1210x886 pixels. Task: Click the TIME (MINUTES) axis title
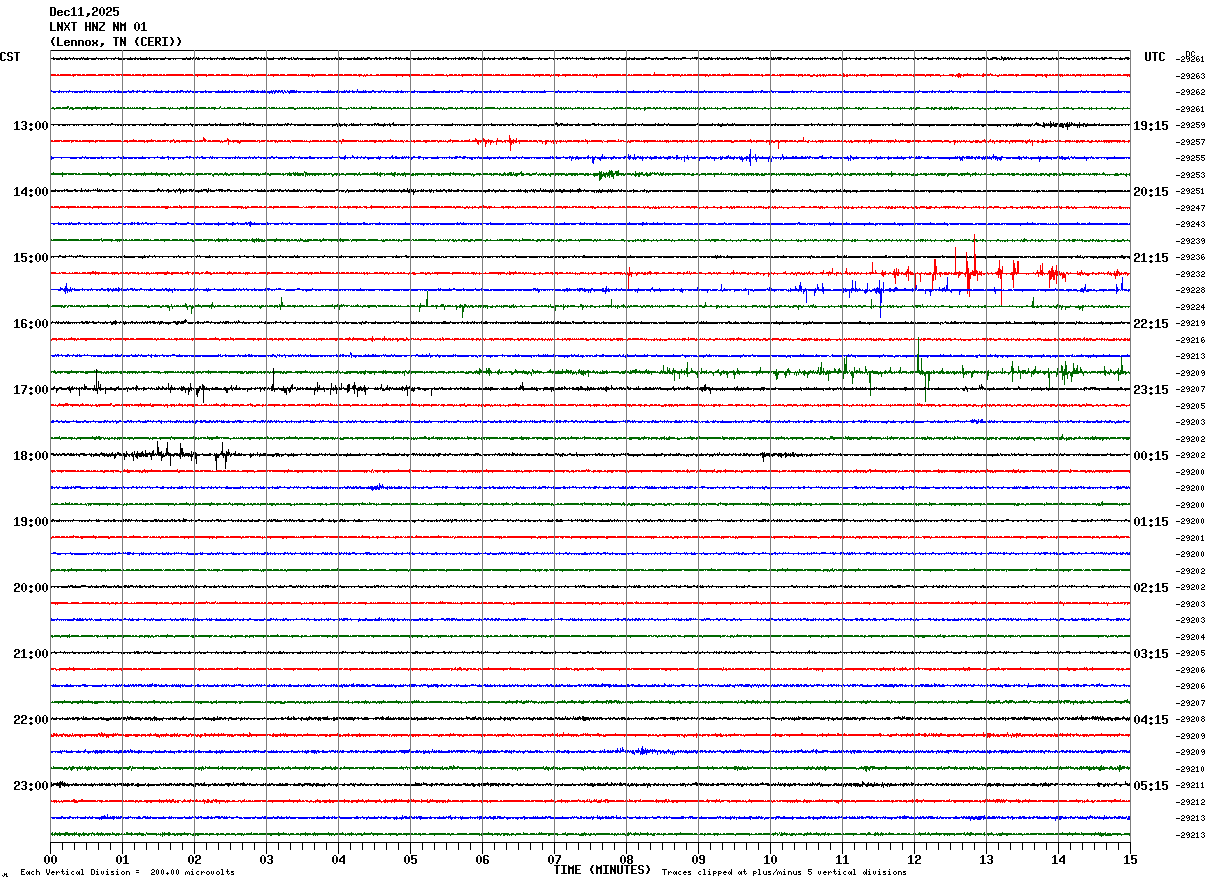pyautogui.click(x=602, y=870)
